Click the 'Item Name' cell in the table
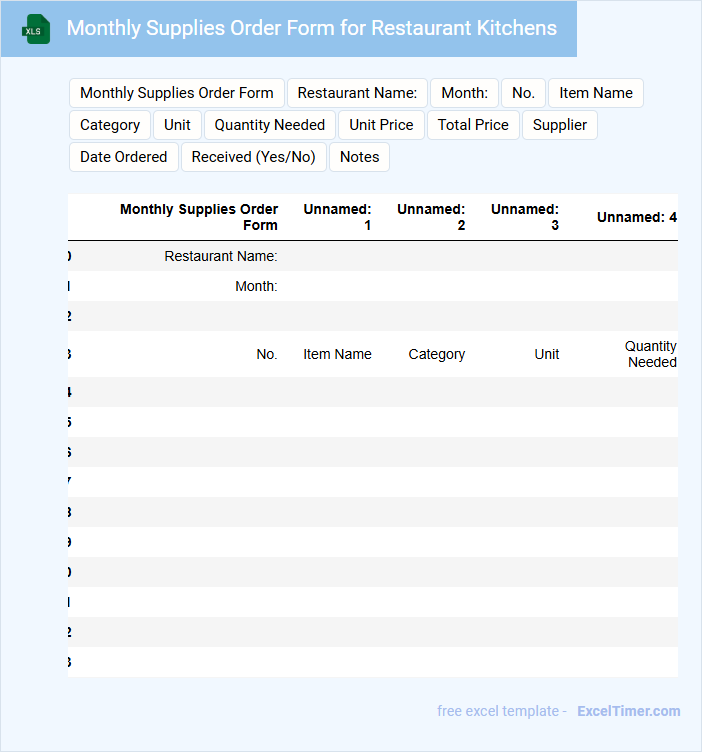The image size is (702, 752). click(x=337, y=354)
